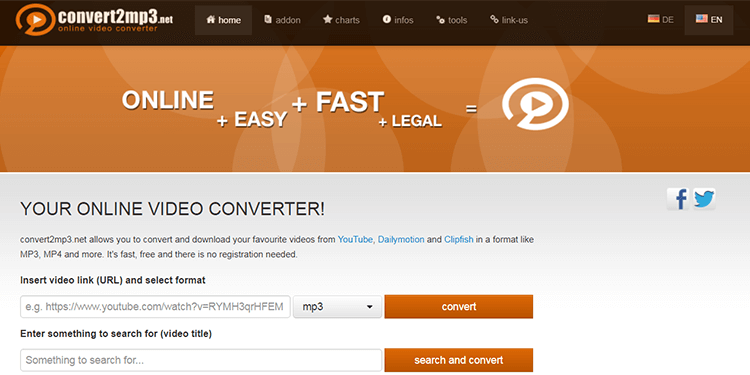The image size is (750, 375).
Task: Click 'Insert video link (URL) and select format' label
Action: click(x=113, y=280)
